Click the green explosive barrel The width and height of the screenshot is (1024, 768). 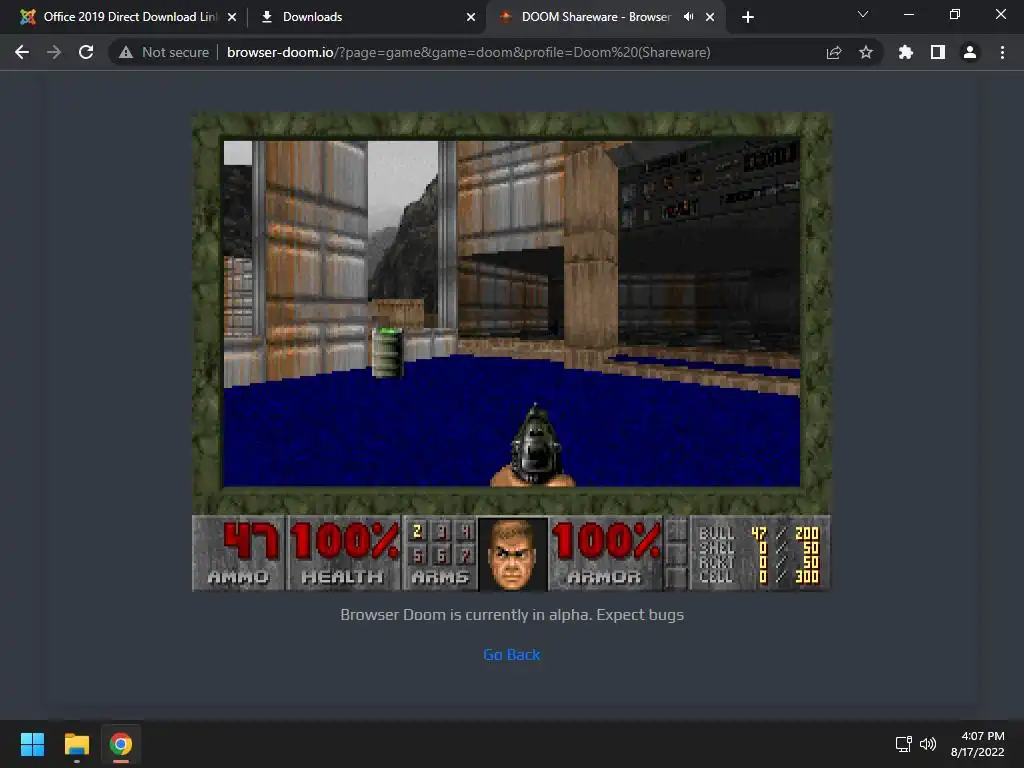pos(387,352)
